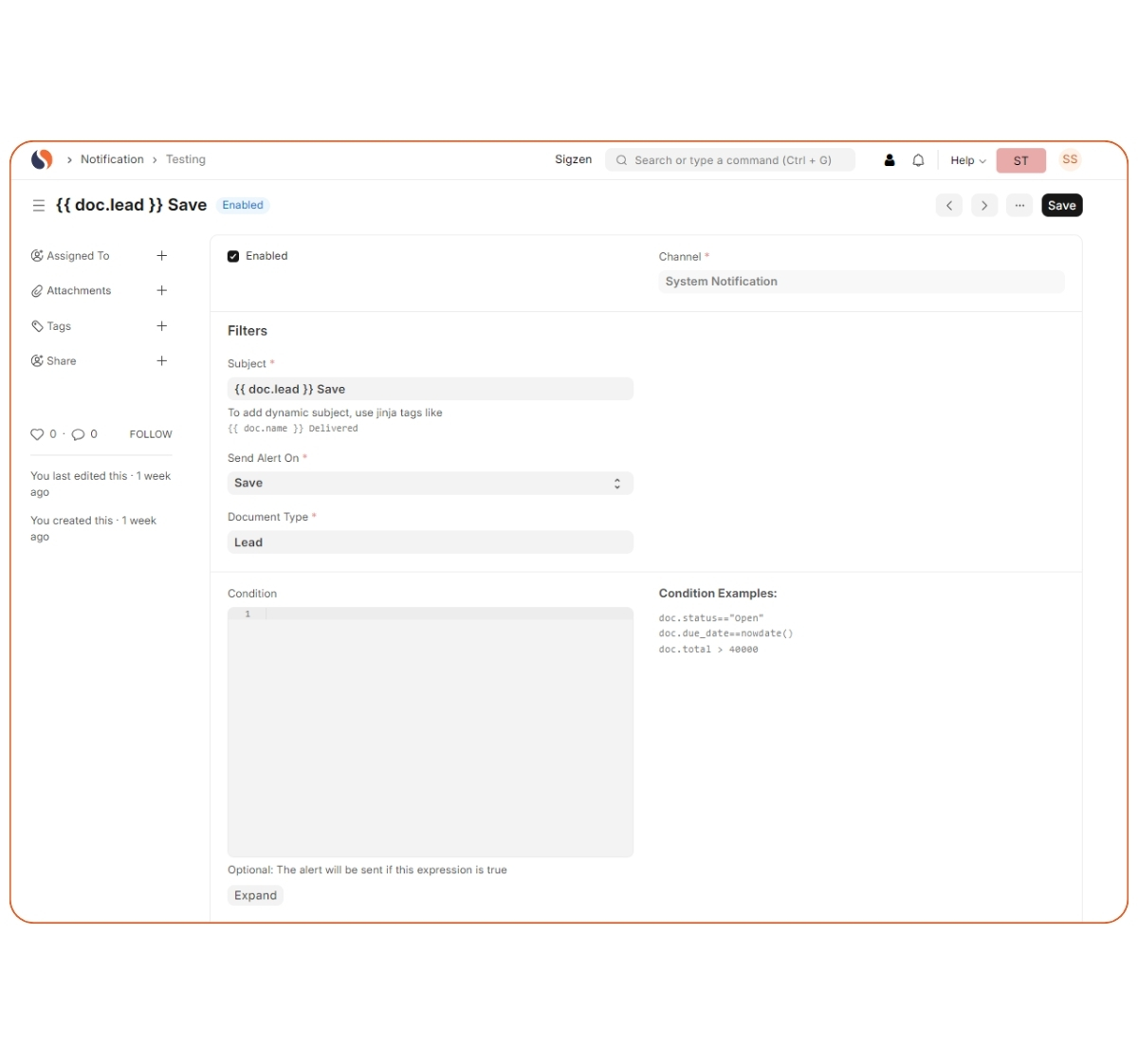Uncheck the Enabled checkbox

coord(233,256)
